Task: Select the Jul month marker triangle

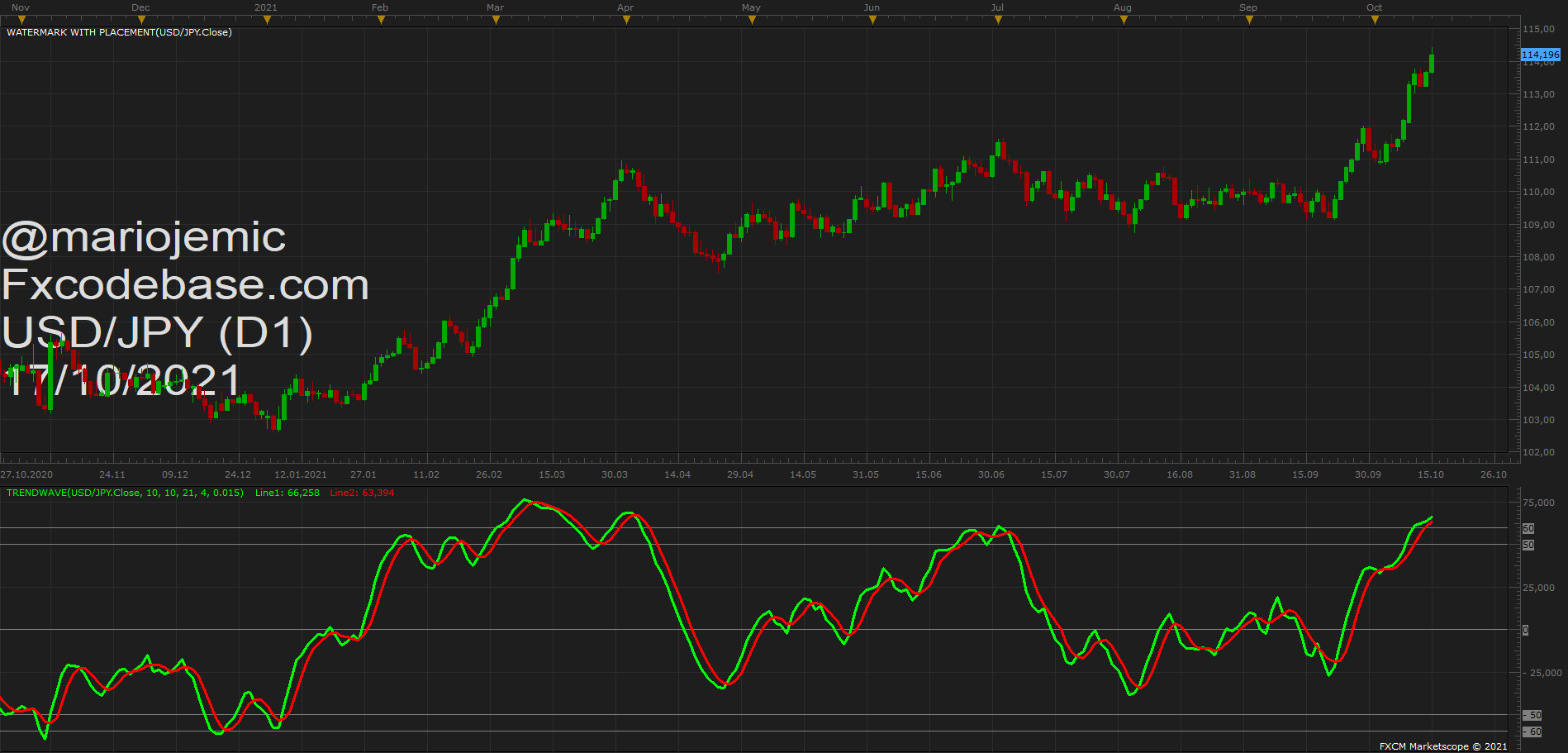Action: tap(998, 20)
